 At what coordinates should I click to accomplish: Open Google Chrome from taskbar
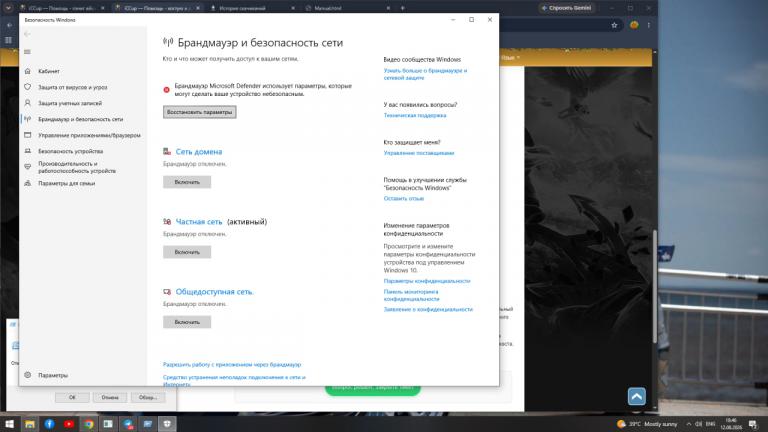(89, 424)
